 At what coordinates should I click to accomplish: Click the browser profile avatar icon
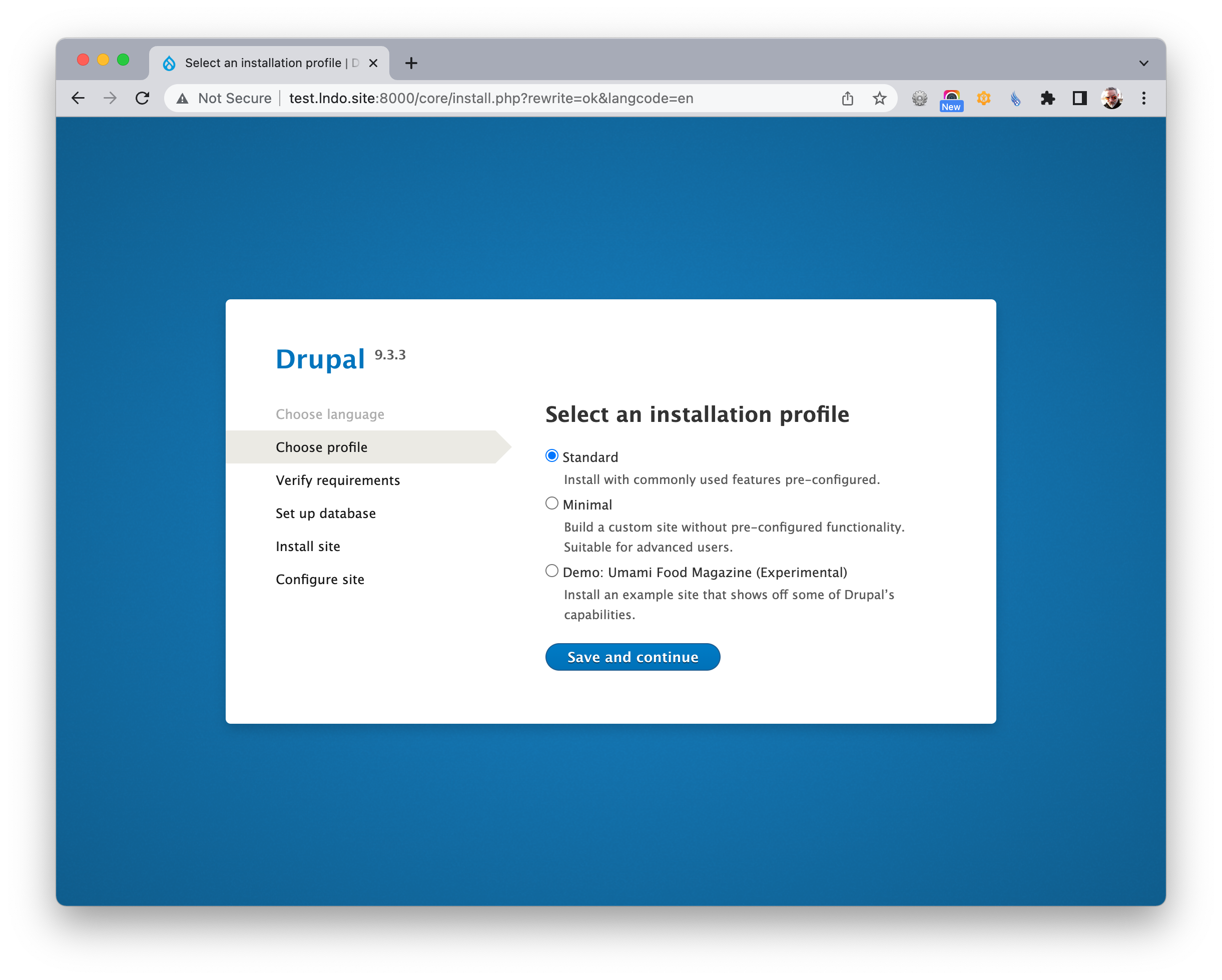click(x=1112, y=98)
